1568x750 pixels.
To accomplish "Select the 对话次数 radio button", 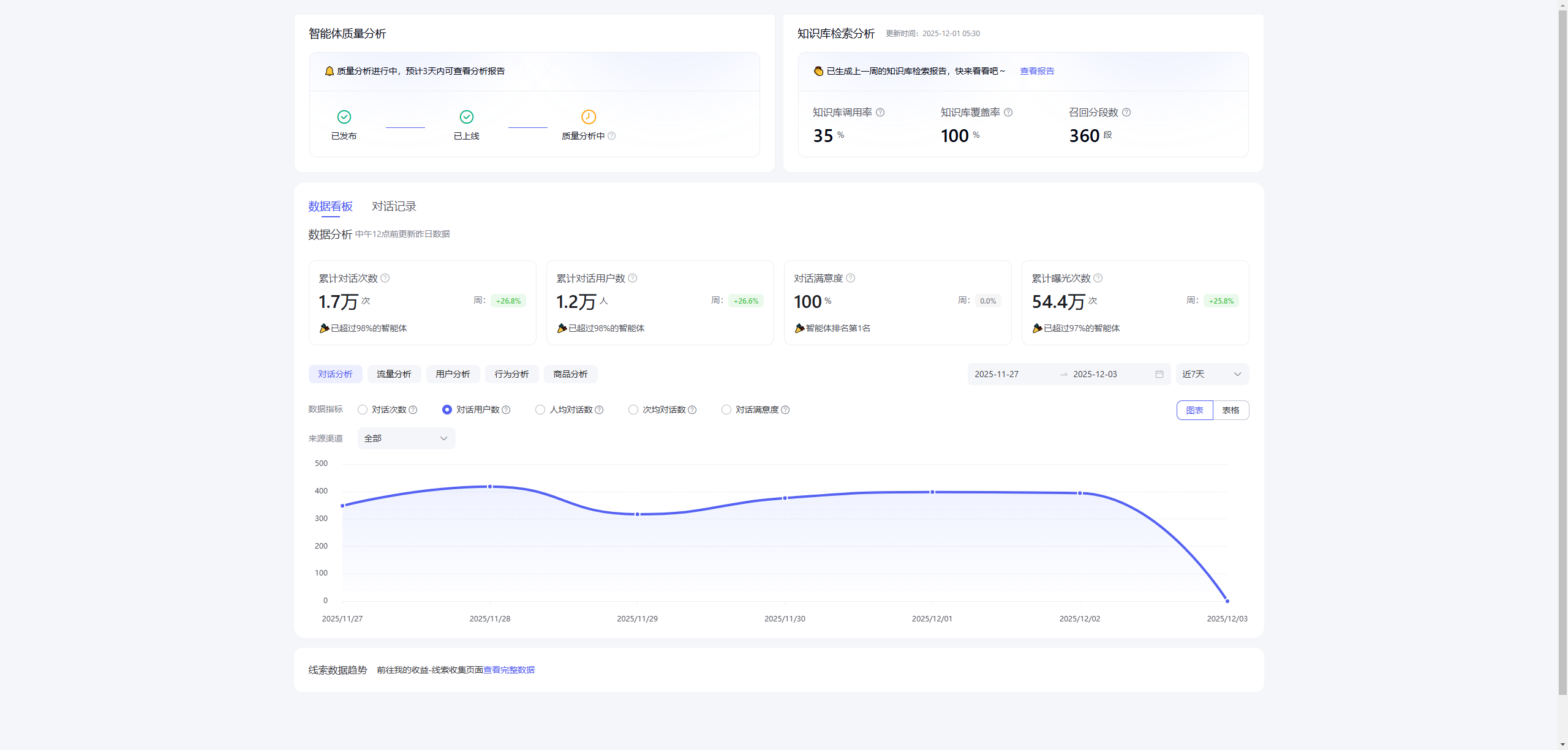I will (x=363, y=410).
